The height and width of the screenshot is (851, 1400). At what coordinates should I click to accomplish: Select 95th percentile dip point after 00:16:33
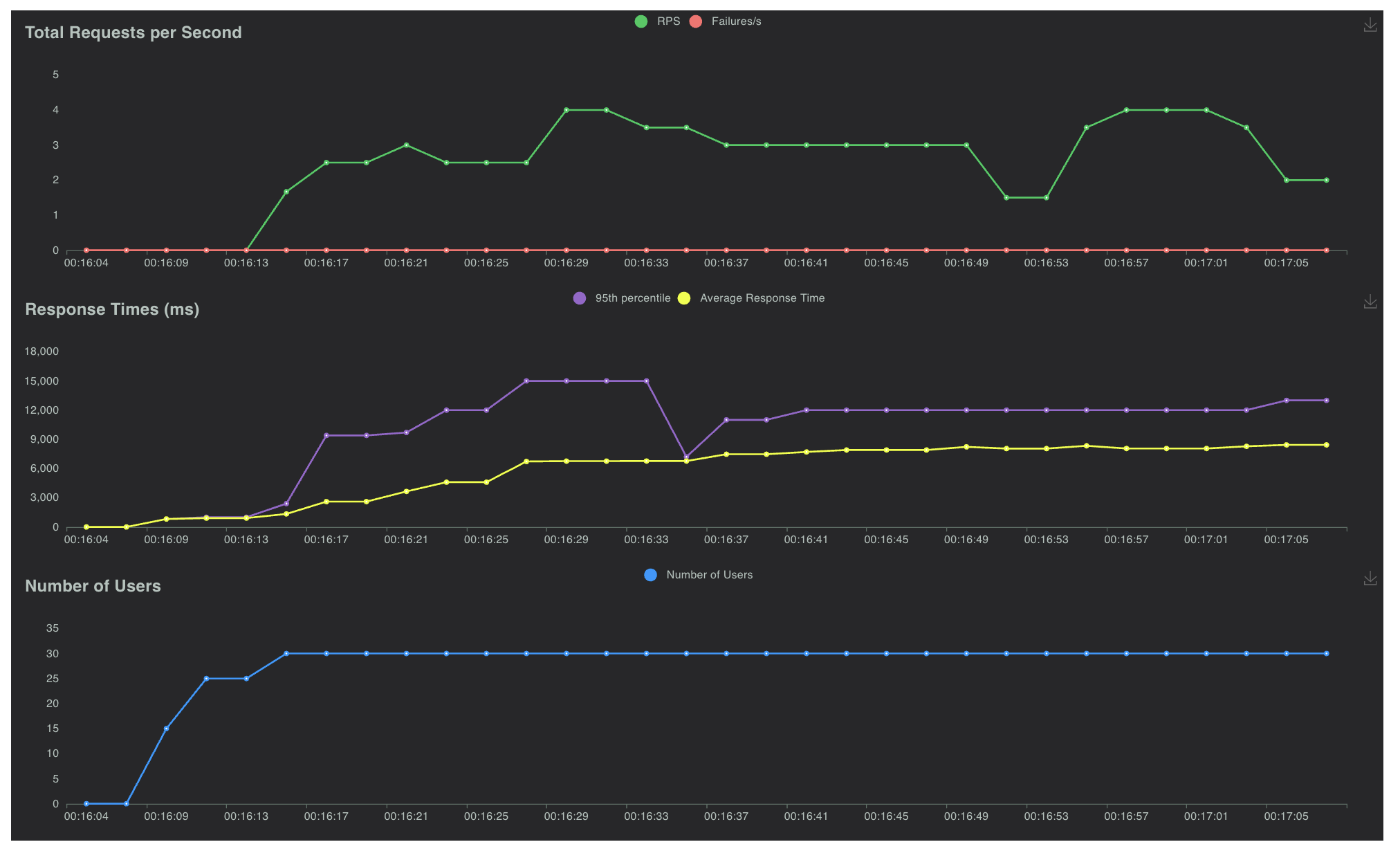pyautogui.click(x=686, y=457)
